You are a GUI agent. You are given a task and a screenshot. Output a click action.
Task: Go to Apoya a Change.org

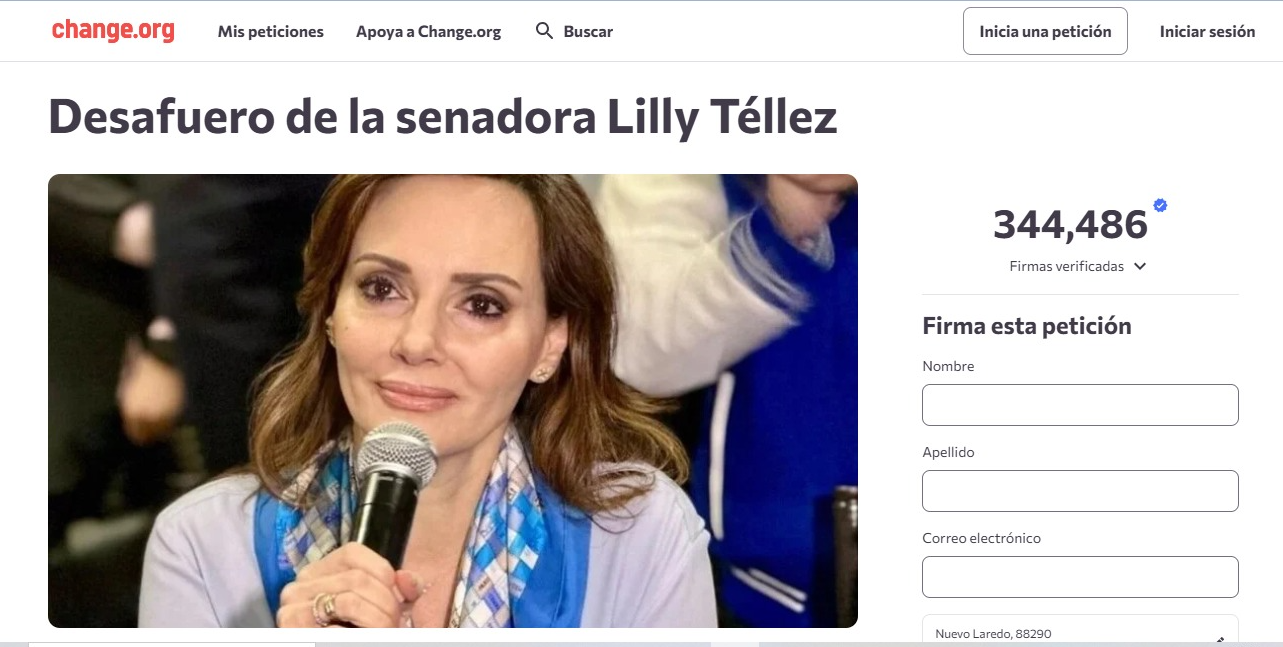coord(428,31)
